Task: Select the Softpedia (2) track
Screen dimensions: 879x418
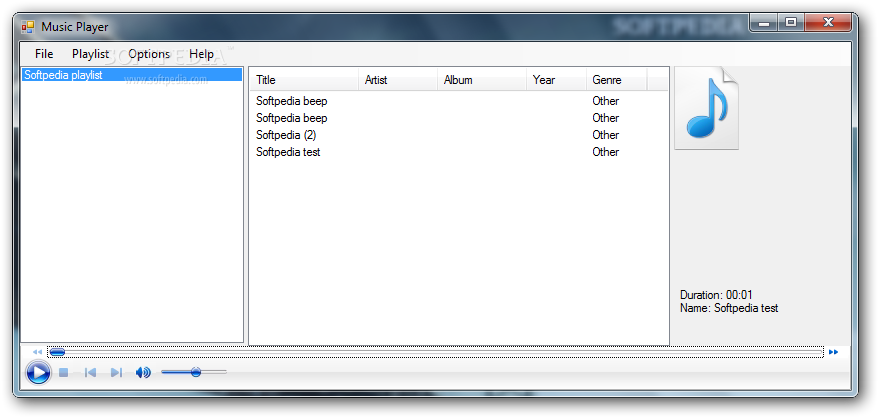Action: [286, 134]
